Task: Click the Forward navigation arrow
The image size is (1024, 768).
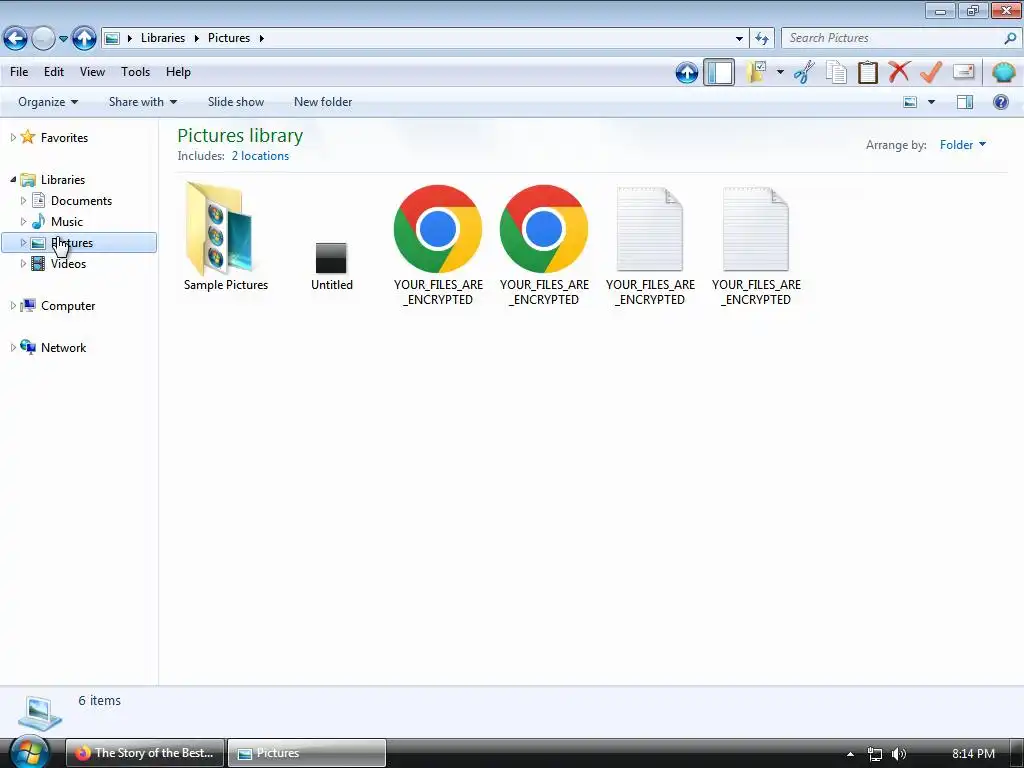Action: pos(43,39)
